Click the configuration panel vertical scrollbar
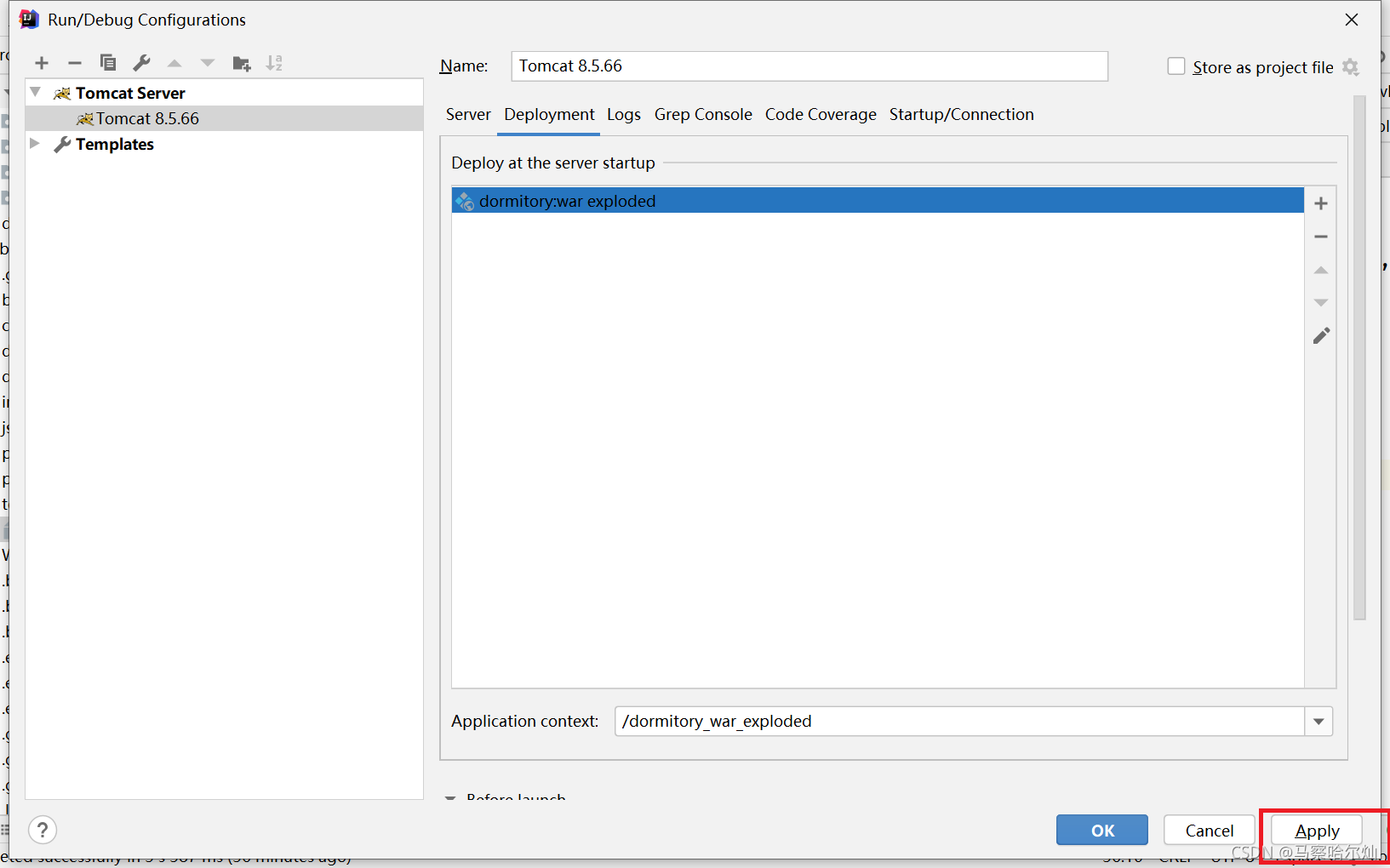Viewport: 1390px width, 868px height. point(1359,357)
